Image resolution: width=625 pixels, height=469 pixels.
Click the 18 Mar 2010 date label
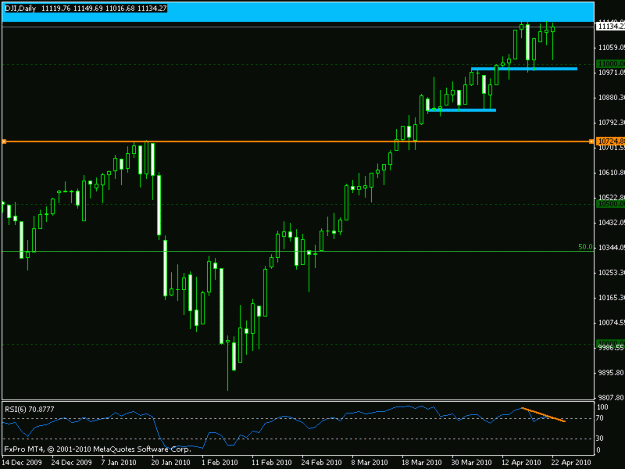[421, 462]
